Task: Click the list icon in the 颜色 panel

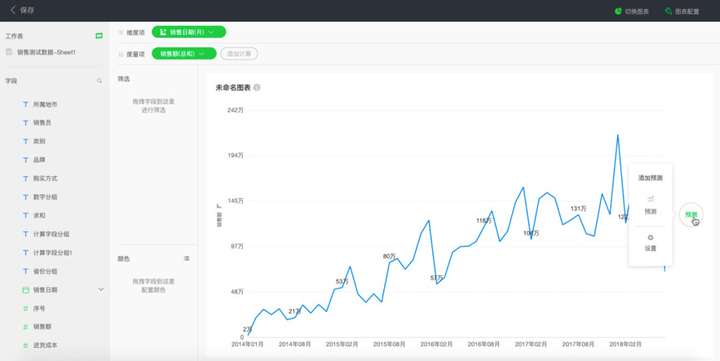Action: (186, 259)
